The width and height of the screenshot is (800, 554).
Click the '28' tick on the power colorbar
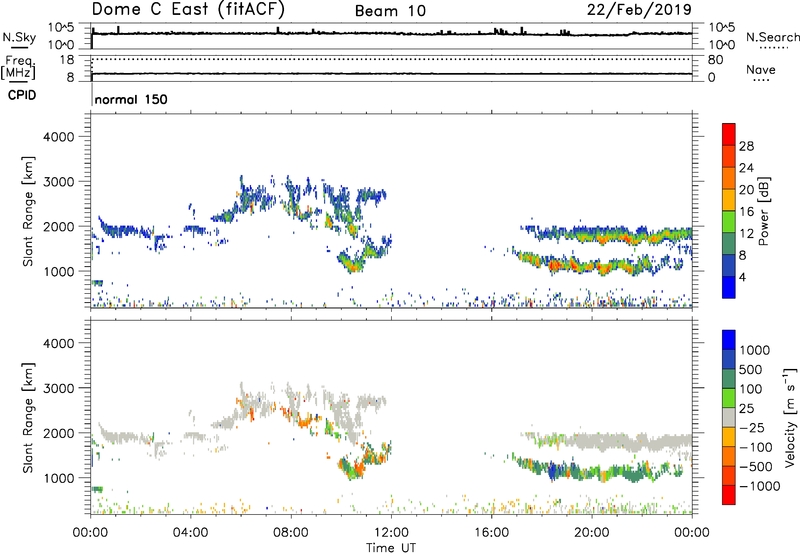(x=746, y=146)
